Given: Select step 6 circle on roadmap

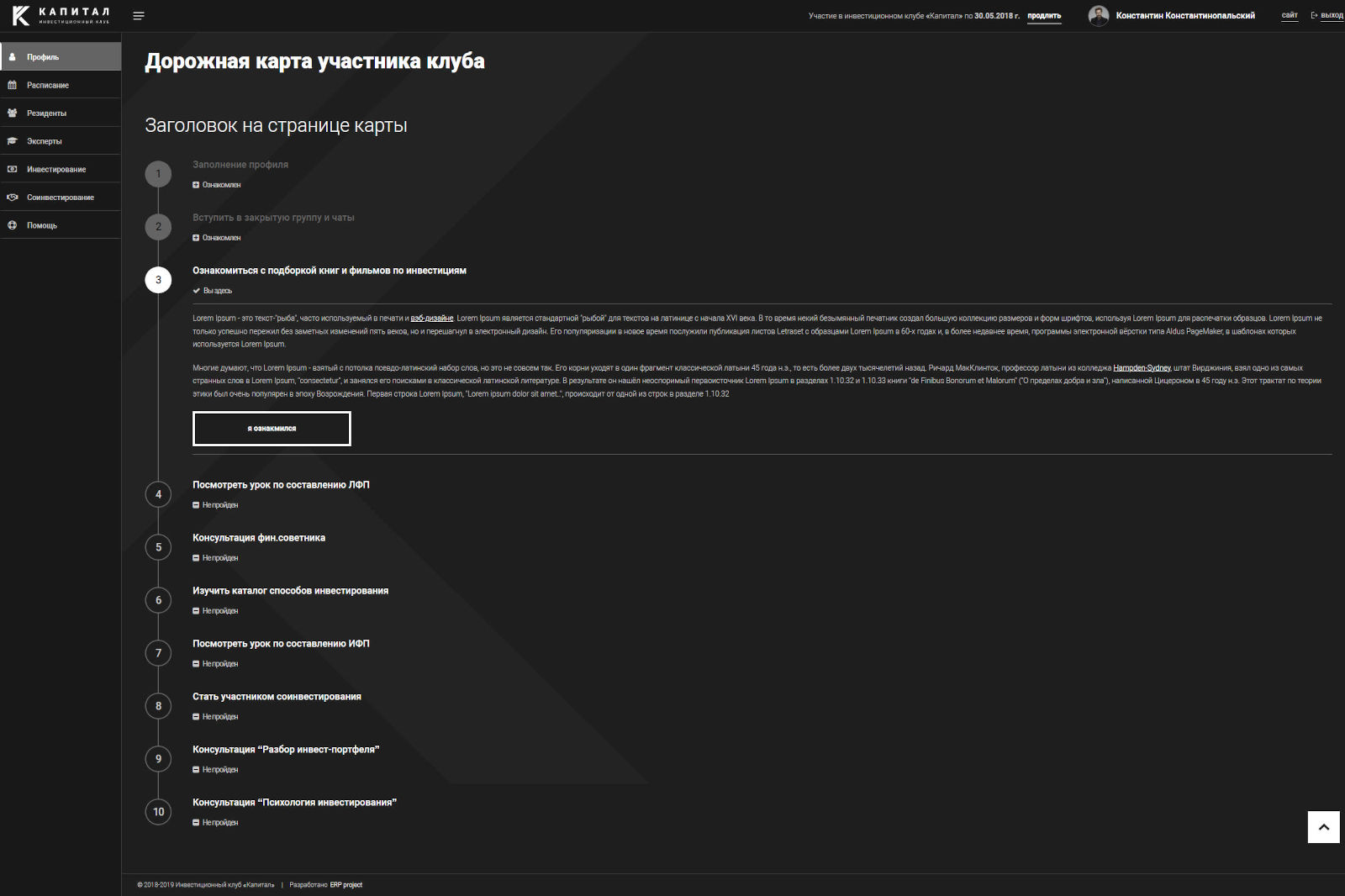Looking at the screenshot, I should pyautogui.click(x=158, y=600).
